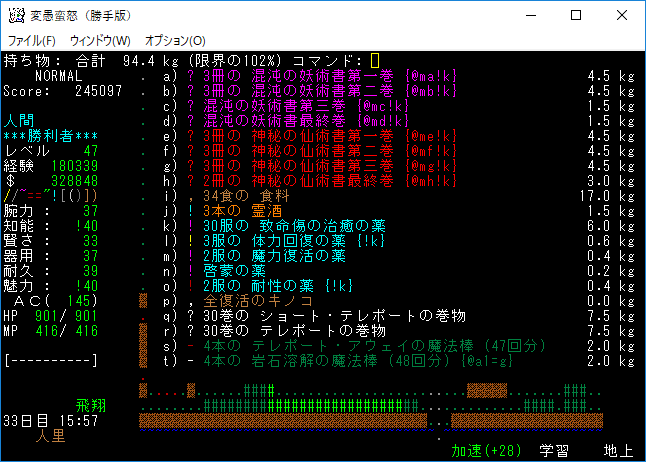
Task: Click the 加速(+28) status indicator
Action: pyautogui.click(x=488, y=451)
